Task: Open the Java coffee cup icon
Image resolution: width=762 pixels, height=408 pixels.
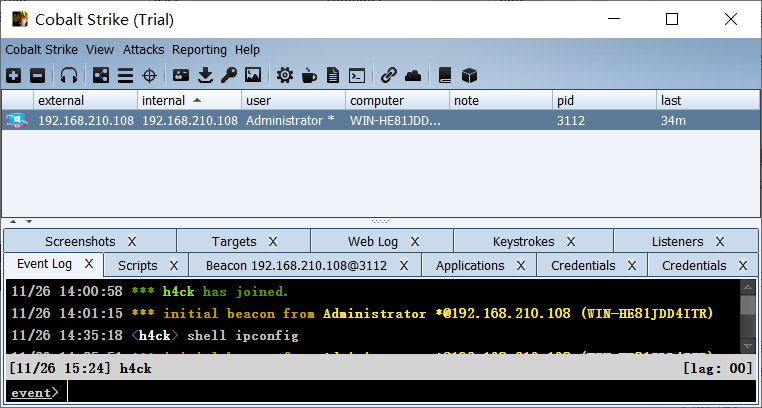Action: point(309,75)
